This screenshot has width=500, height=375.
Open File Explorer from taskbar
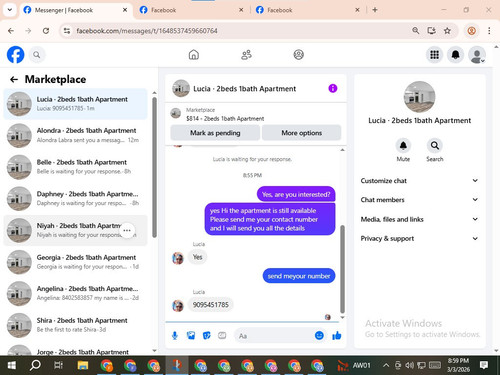pos(83,365)
